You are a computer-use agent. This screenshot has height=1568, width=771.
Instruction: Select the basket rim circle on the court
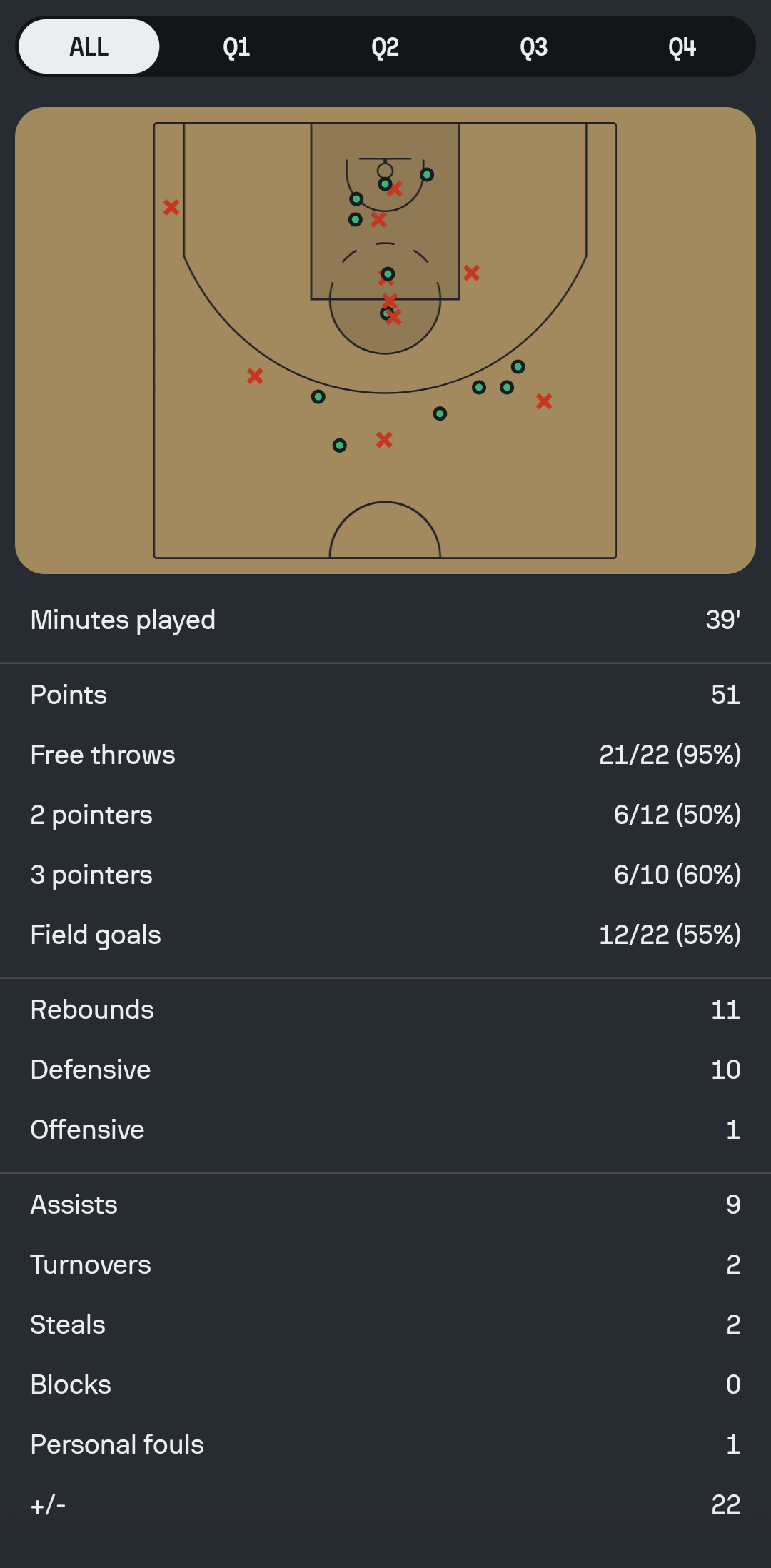(x=385, y=170)
